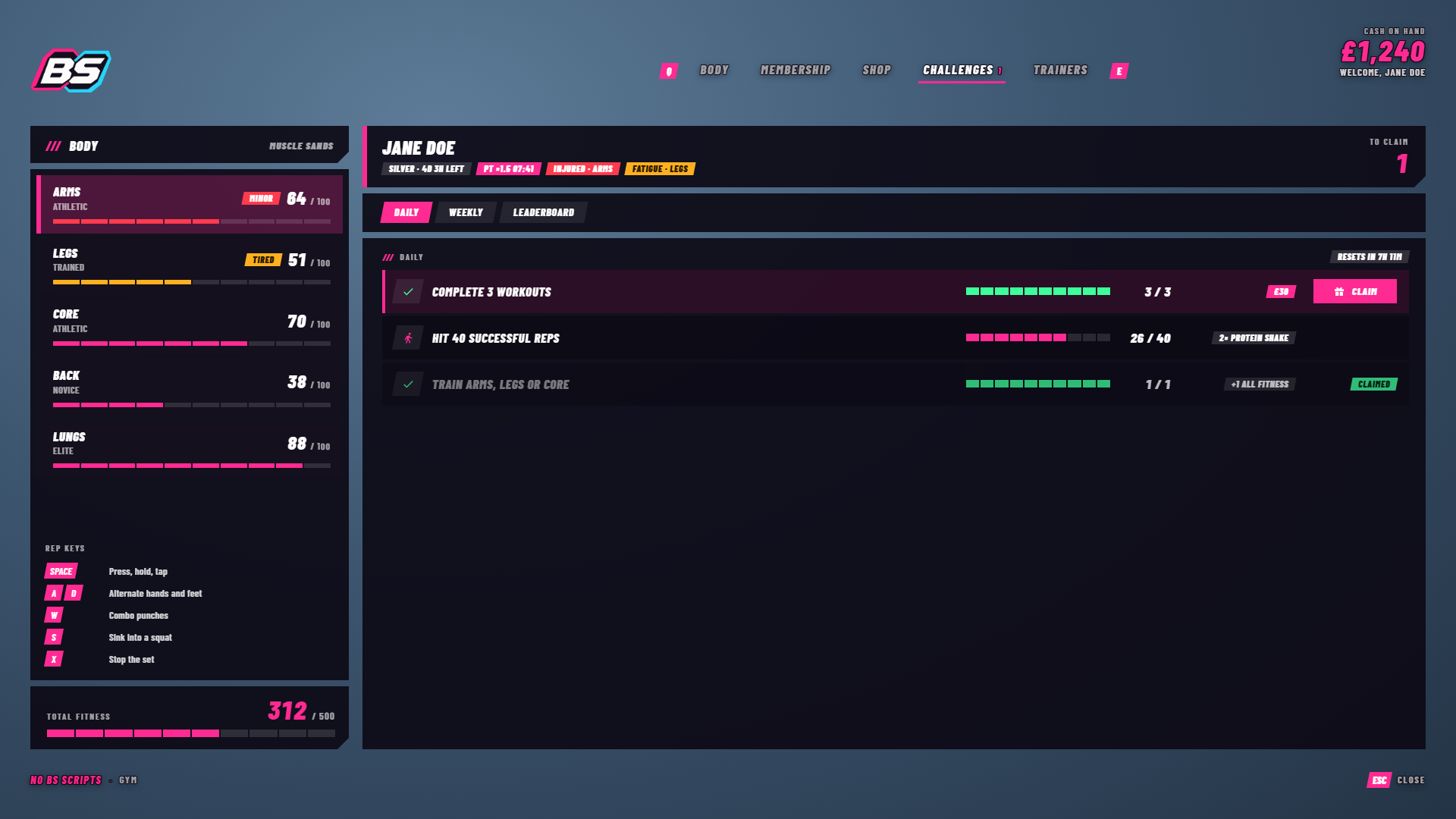The image size is (1456, 819).
Task: Click the Silver membership time tag
Action: pyautogui.click(x=426, y=168)
